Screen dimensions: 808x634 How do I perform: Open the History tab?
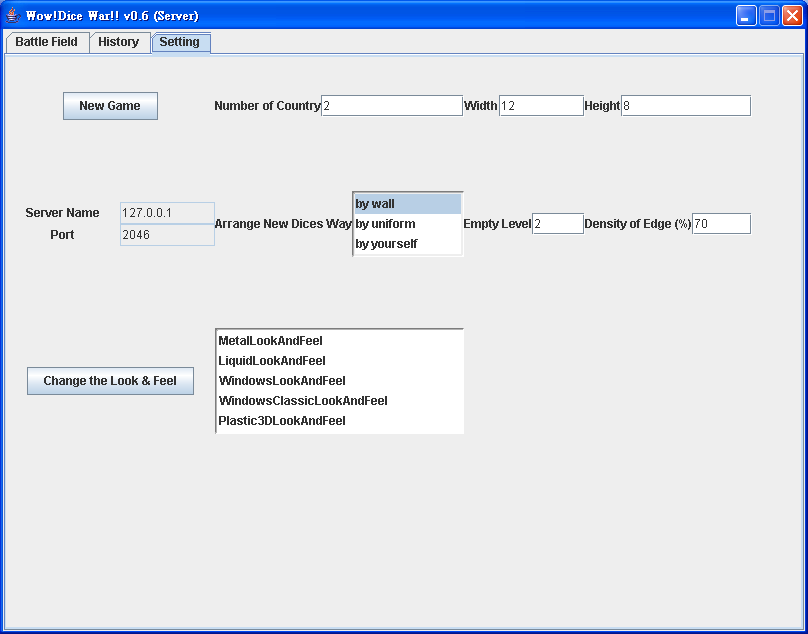(119, 42)
